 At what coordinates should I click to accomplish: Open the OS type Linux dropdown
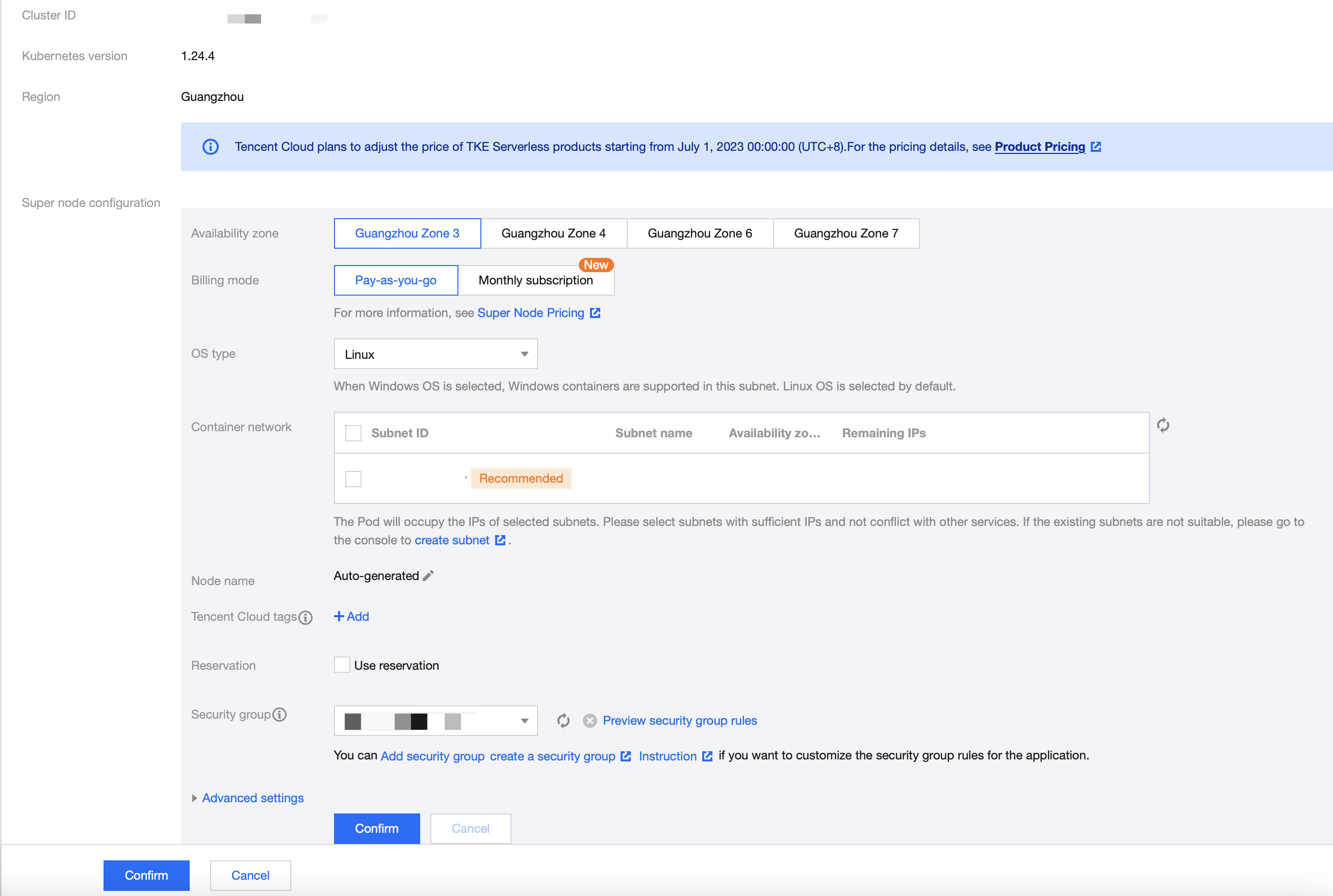point(435,354)
